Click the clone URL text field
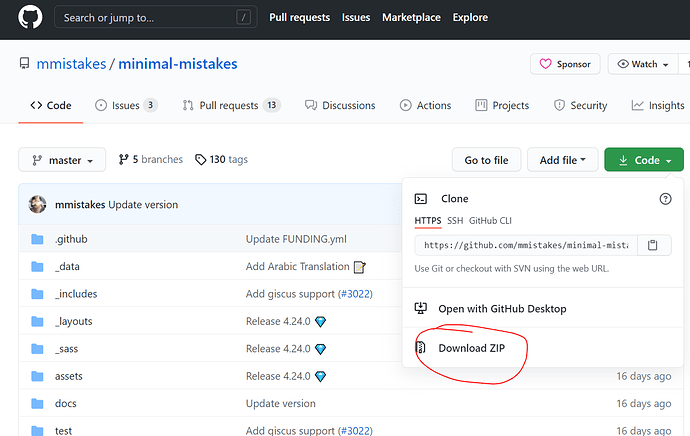Screen dimensions: 690x436 click(526, 245)
